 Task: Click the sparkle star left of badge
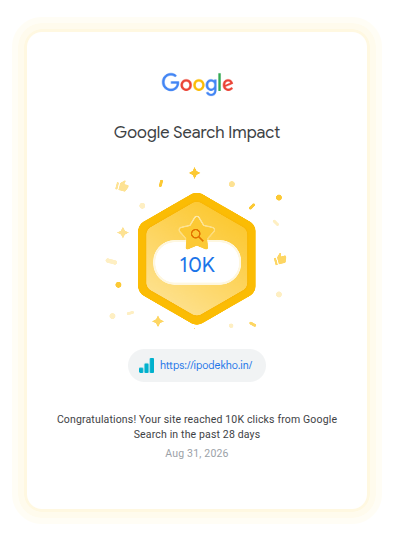[123, 233]
